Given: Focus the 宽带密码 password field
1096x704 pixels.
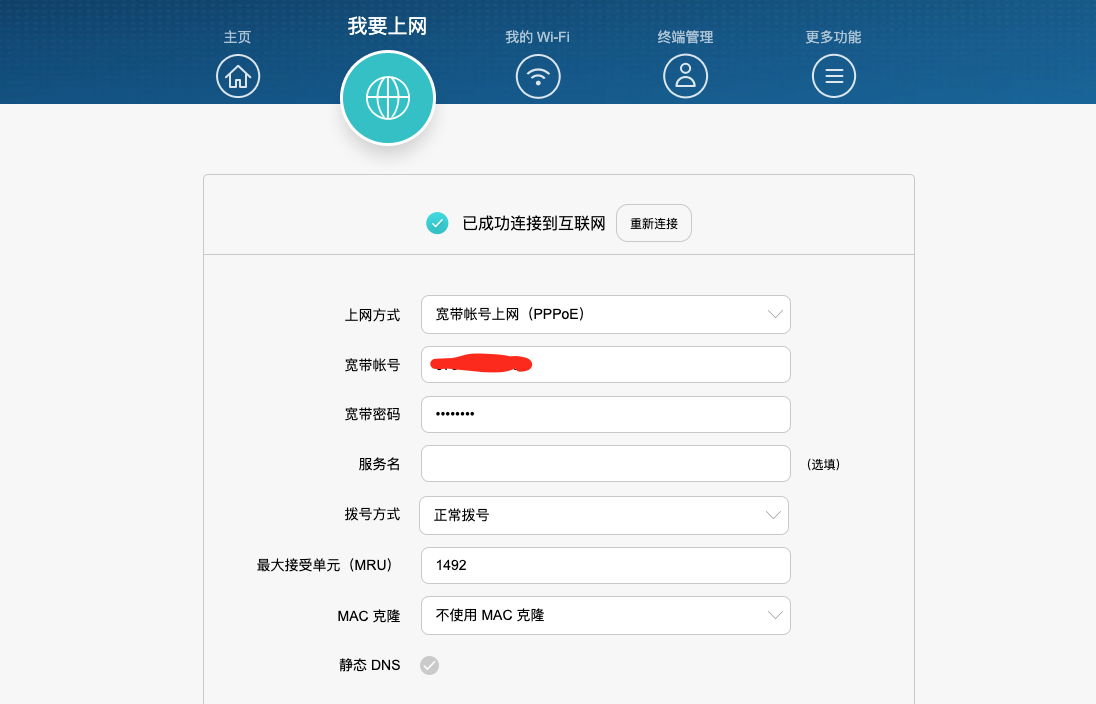Looking at the screenshot, I should click(x=605, y=414).
